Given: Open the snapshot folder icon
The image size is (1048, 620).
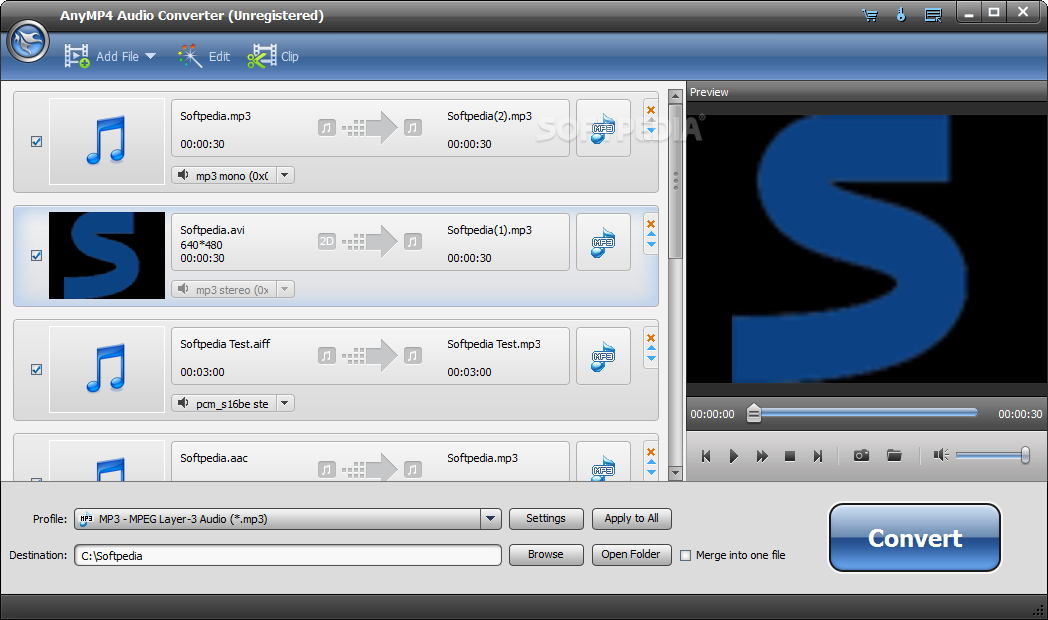Looking at the screenshot, I should pos(894,456).
